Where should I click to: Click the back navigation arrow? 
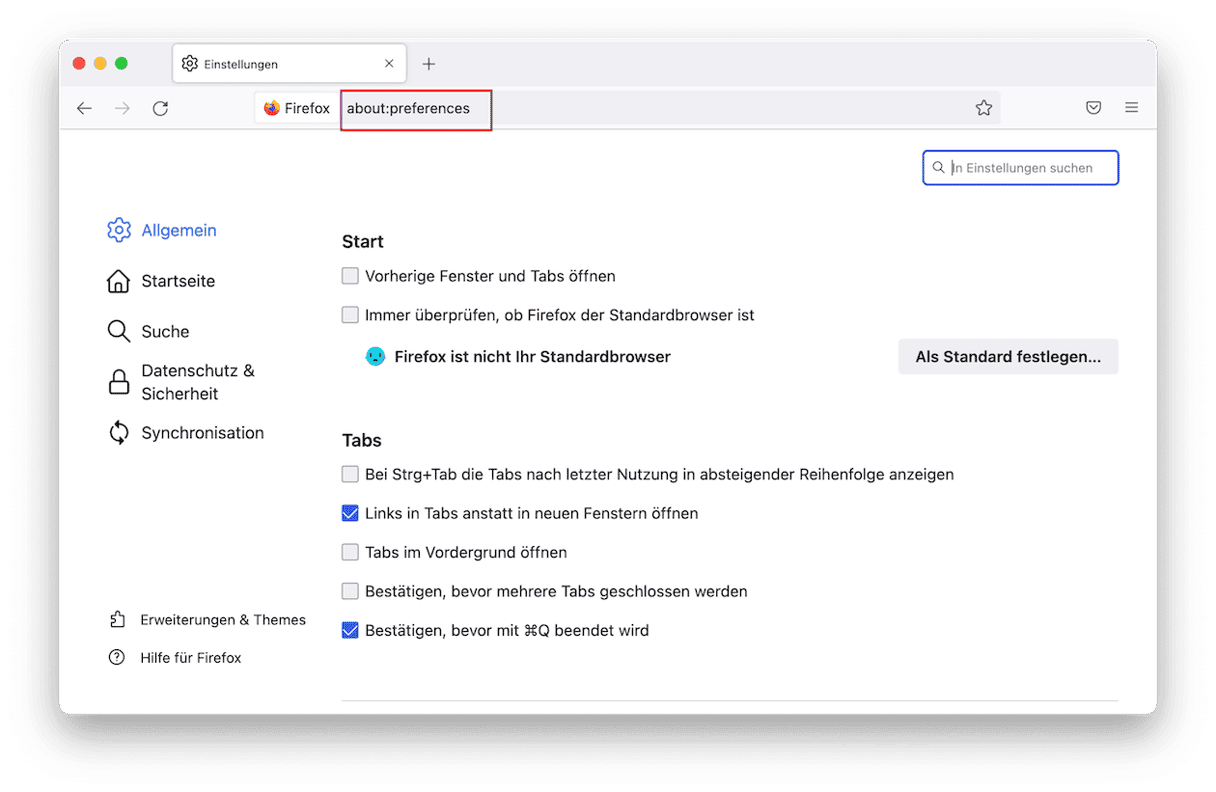click(x=84, y=108)
